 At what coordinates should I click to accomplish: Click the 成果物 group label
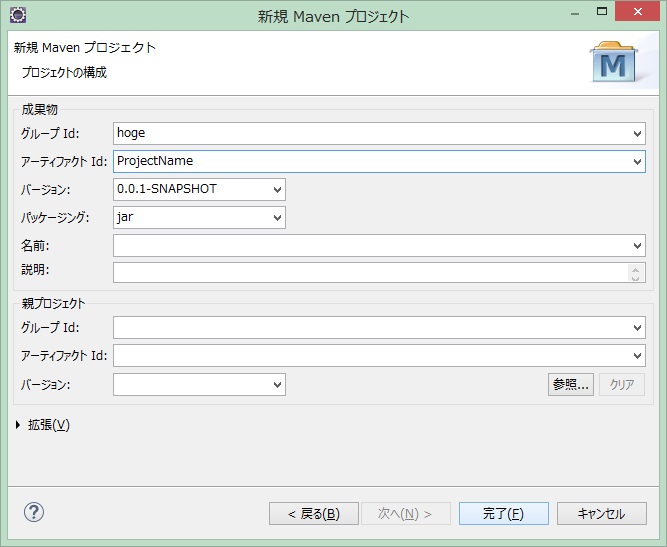coord(40,110)
